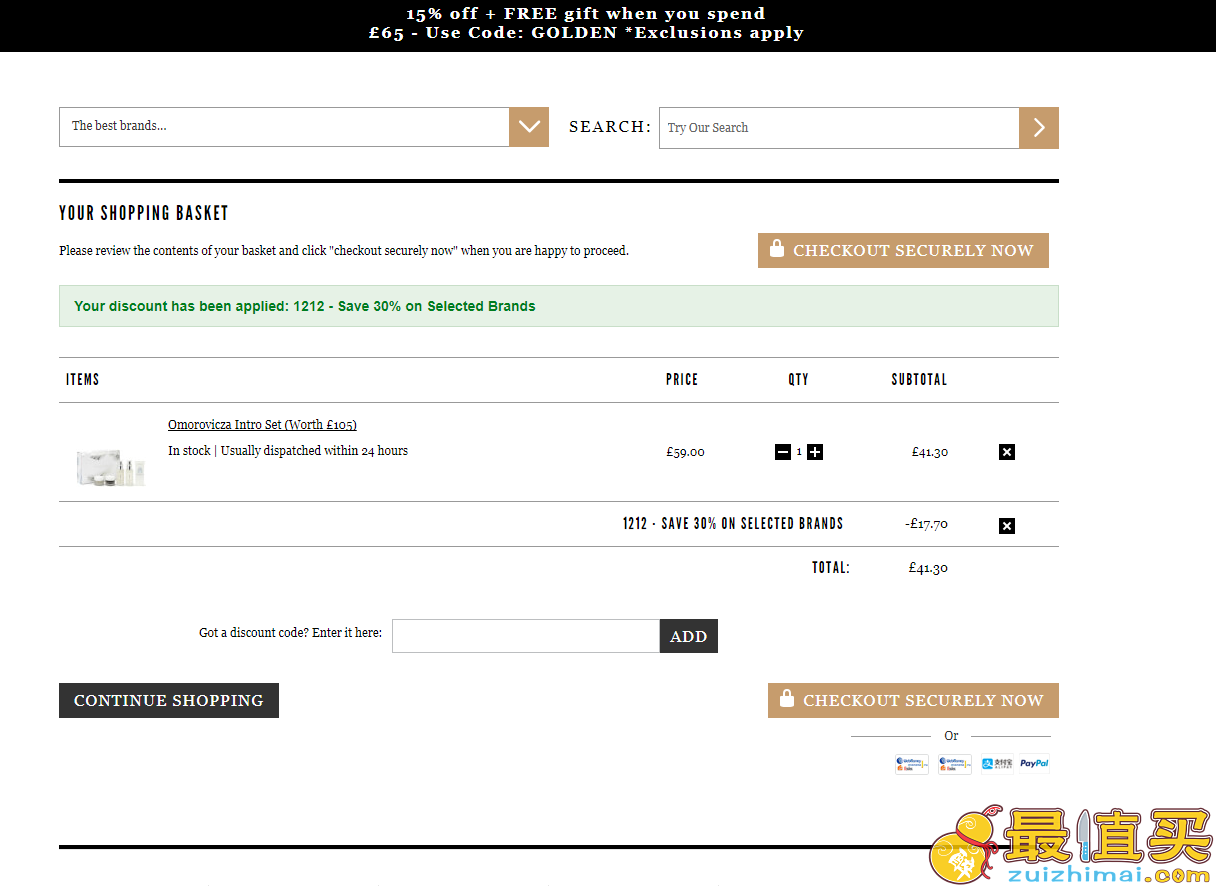Click the Got a discount code label
The width and height of the screenshot is (1216, 886).
291,633
